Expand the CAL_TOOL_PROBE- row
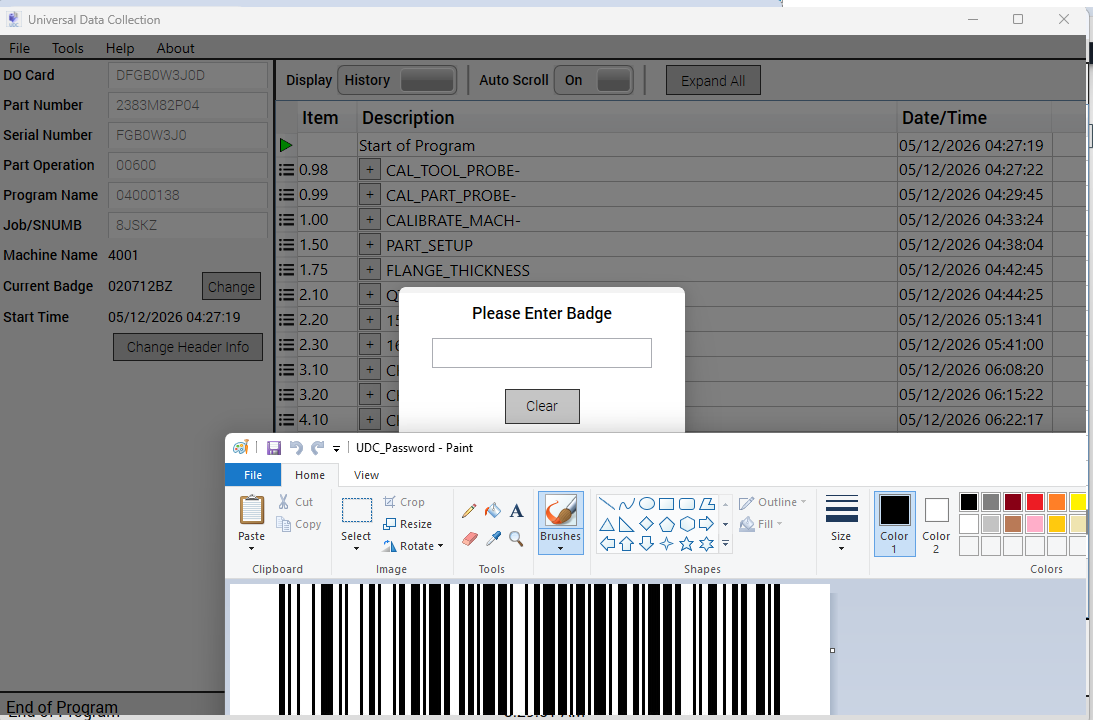 (370, 170)
